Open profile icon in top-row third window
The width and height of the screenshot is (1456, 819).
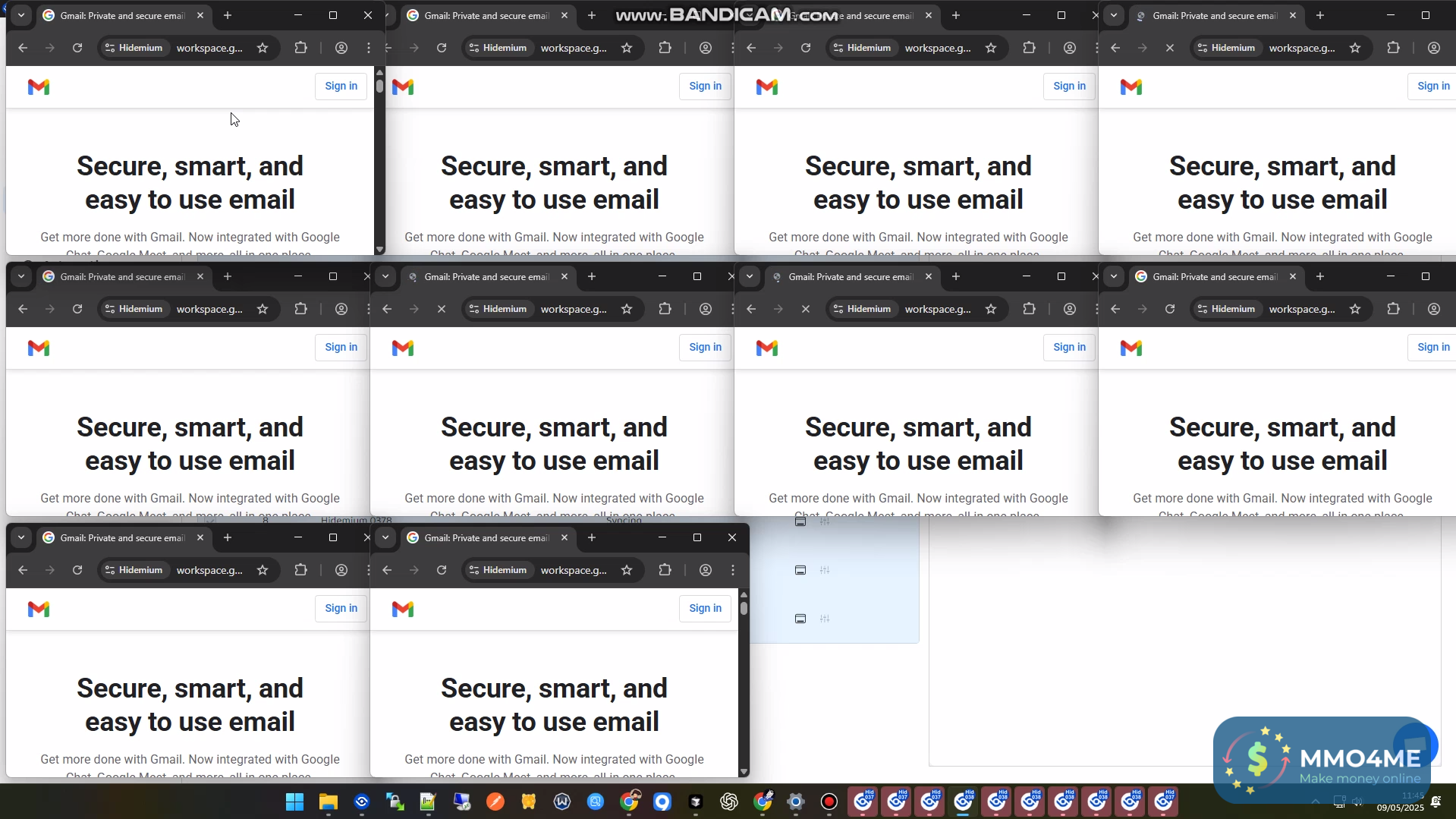click(1070, 48)
